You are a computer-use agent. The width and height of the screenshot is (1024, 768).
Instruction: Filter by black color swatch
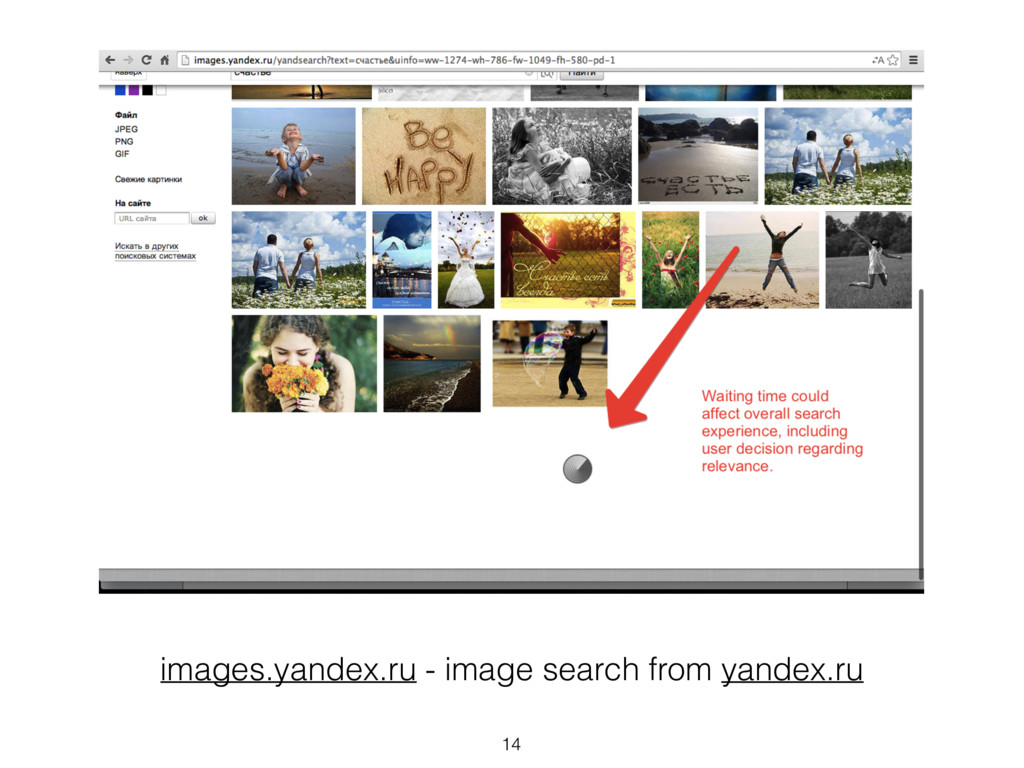(148, 90)
